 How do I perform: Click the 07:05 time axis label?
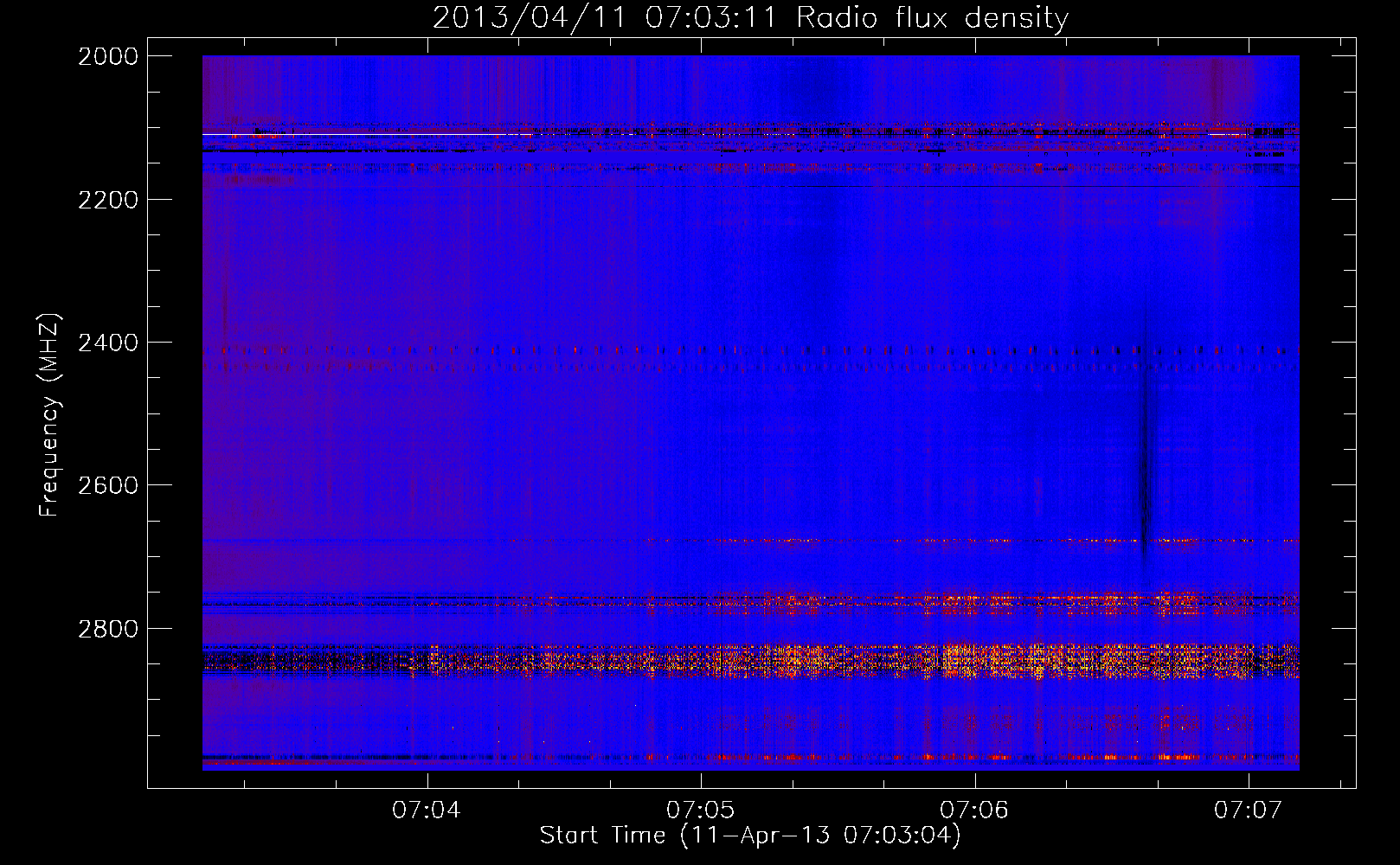click(700, 810)
